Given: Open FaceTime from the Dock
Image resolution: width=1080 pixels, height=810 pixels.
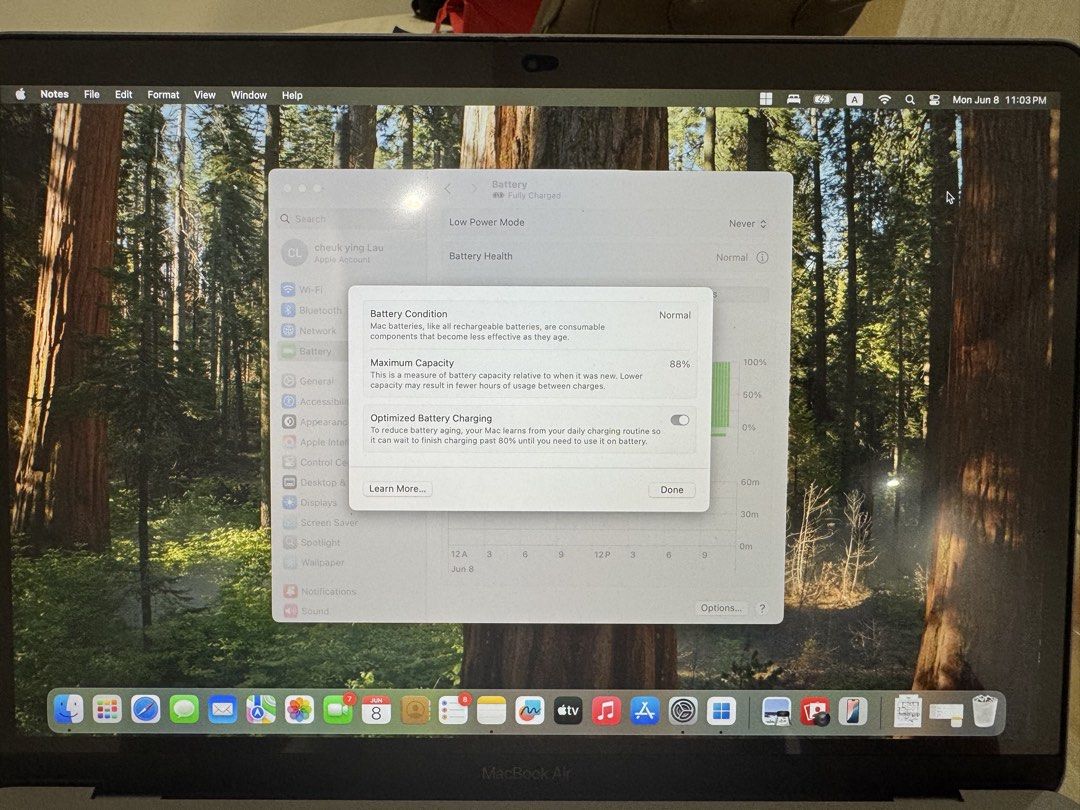Looking at the screenshot, I should [x=338, y=709].
